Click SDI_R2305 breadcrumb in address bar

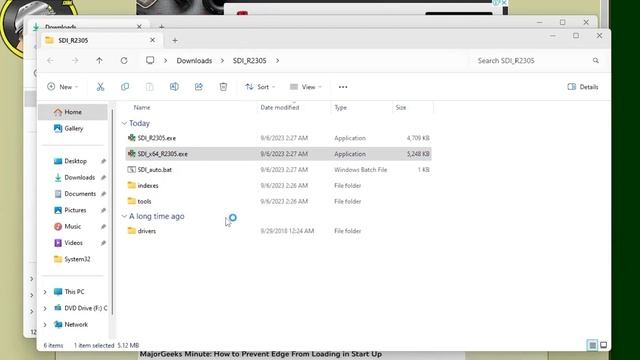point(249,61)
